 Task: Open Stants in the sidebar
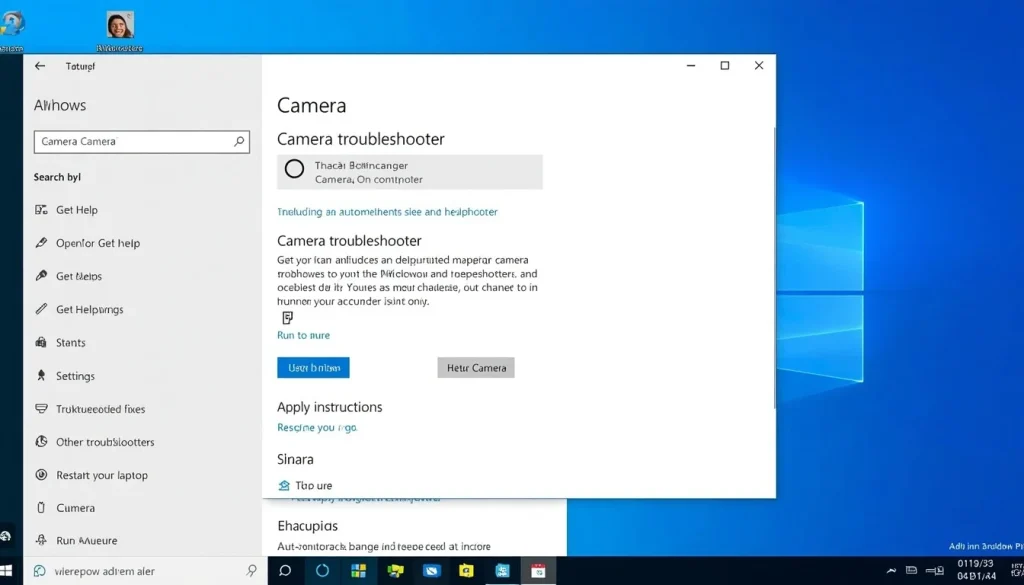[71, 343]
